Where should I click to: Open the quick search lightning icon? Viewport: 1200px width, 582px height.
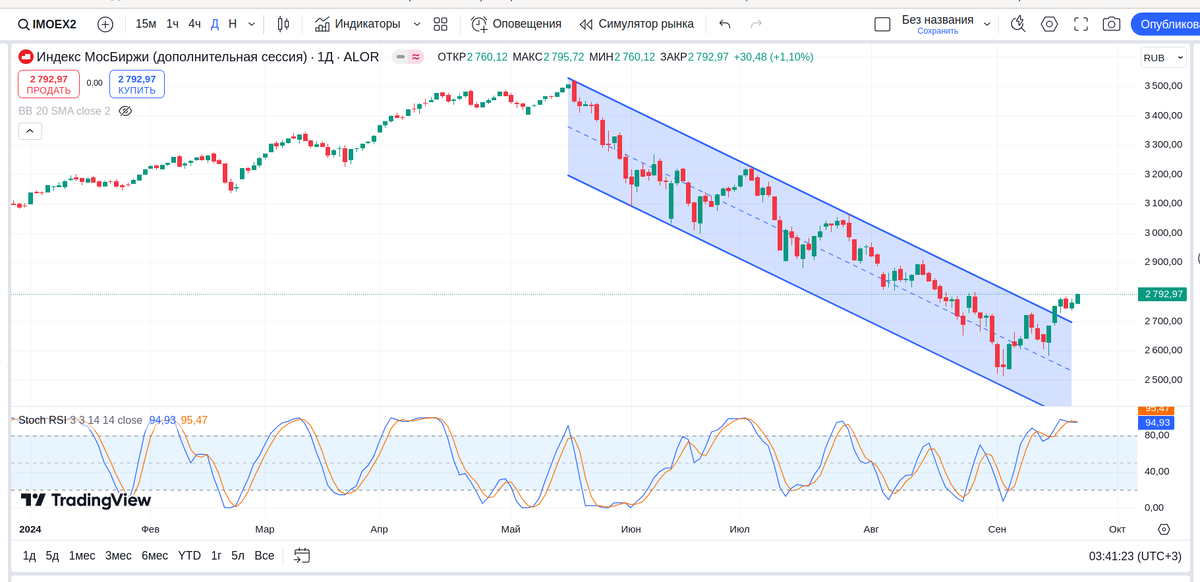(x=1018, y=23)
